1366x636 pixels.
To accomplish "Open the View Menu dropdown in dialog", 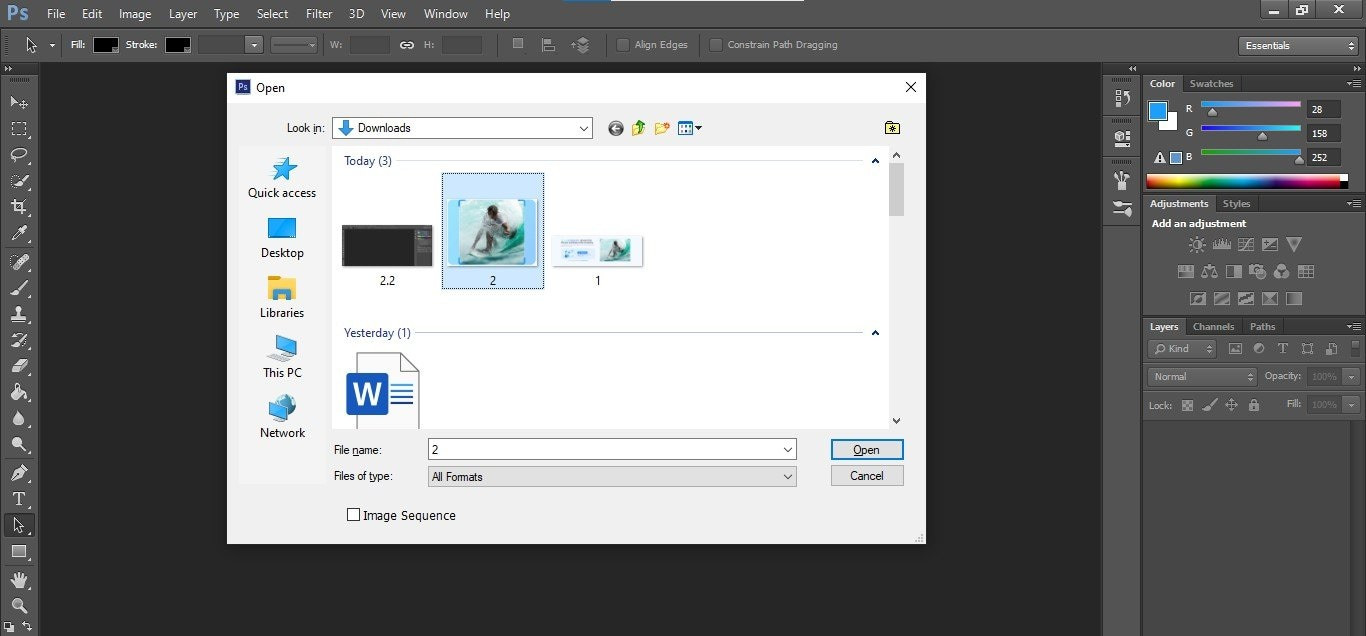I will coord(690,128).
